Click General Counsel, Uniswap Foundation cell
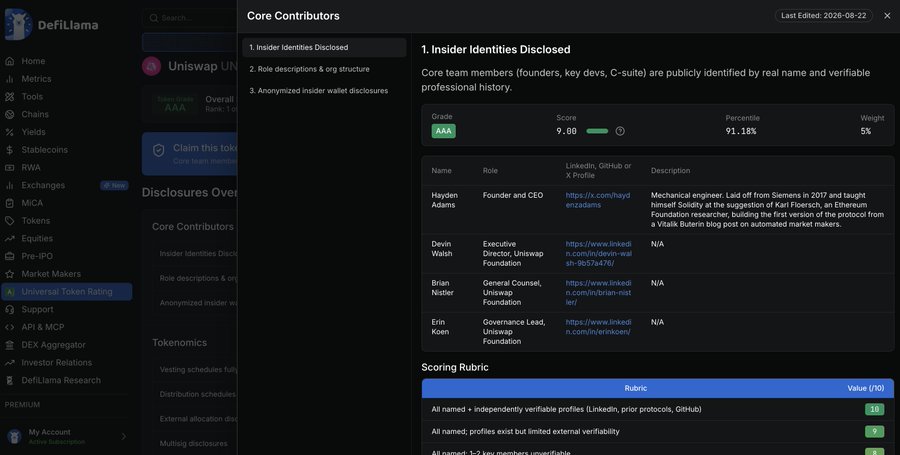The image size is (900, 455). (x=512, y=293)
